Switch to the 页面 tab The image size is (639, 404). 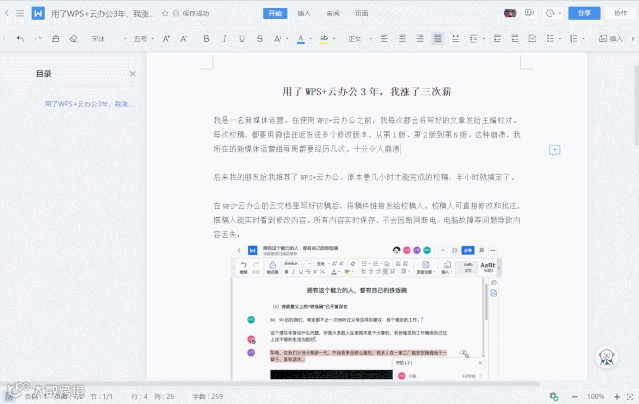coord(361,13)
